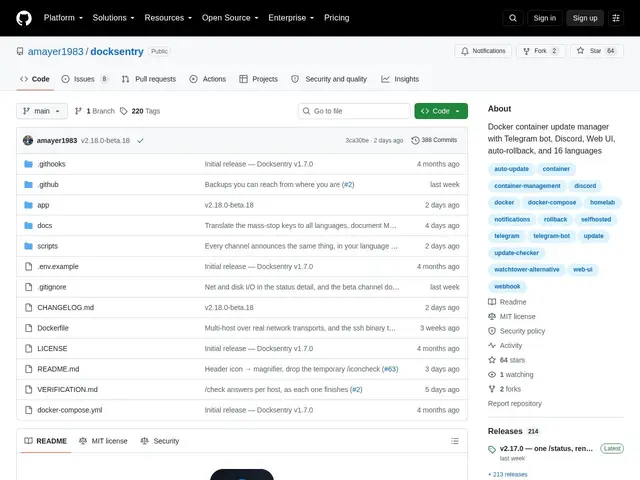Click the scripts folder icon
The width and height of the screenshot is (640, 480).
pyautogui.click(x=28, y=246)
